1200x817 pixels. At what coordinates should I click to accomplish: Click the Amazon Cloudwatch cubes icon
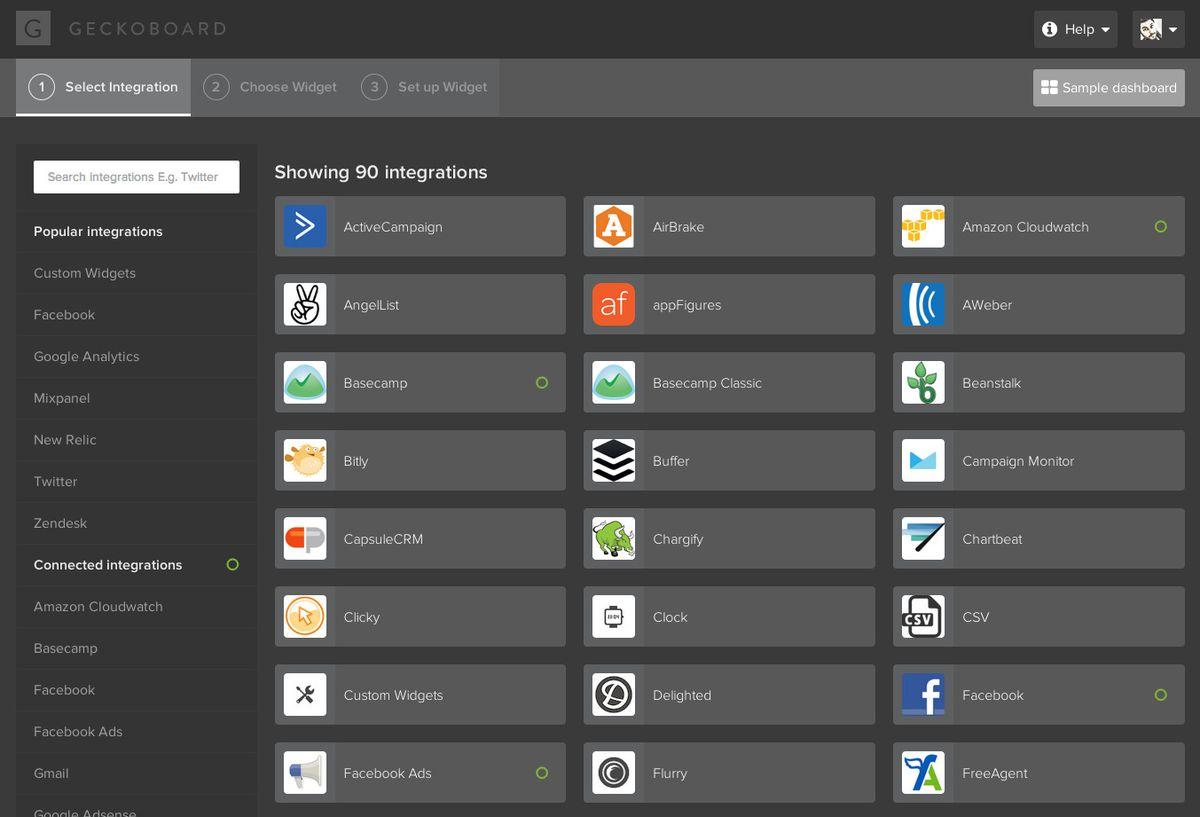tap(923, 227)
